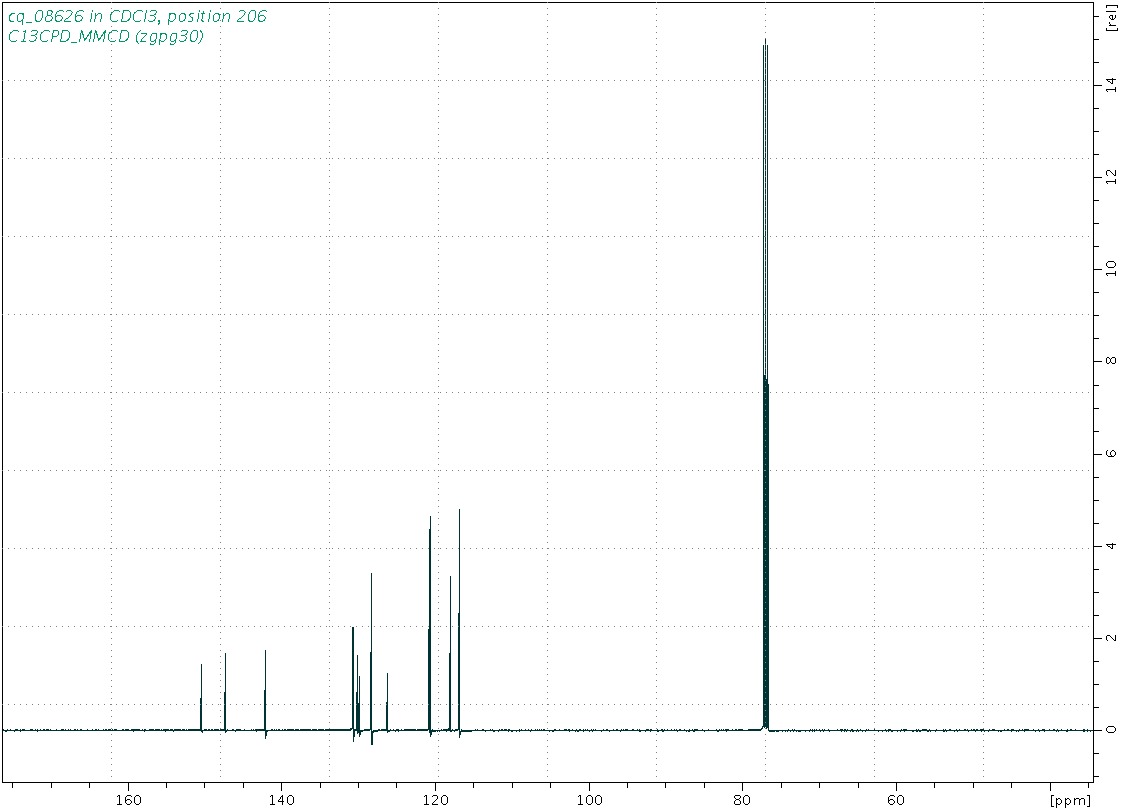Screen dimensions: 1124x811
Task: Click the 12 tick label on intensity axis
Action: (1111, 176)
